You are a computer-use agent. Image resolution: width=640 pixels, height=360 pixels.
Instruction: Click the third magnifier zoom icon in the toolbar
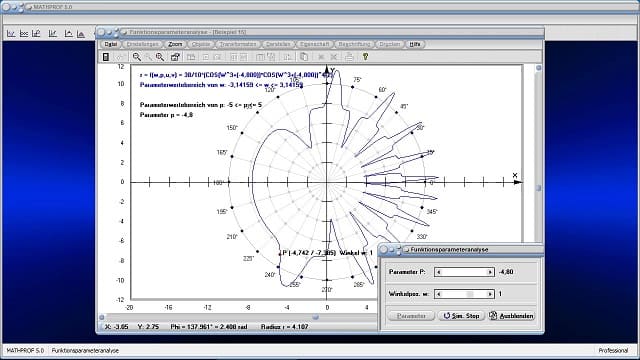(x=160, y=57)
